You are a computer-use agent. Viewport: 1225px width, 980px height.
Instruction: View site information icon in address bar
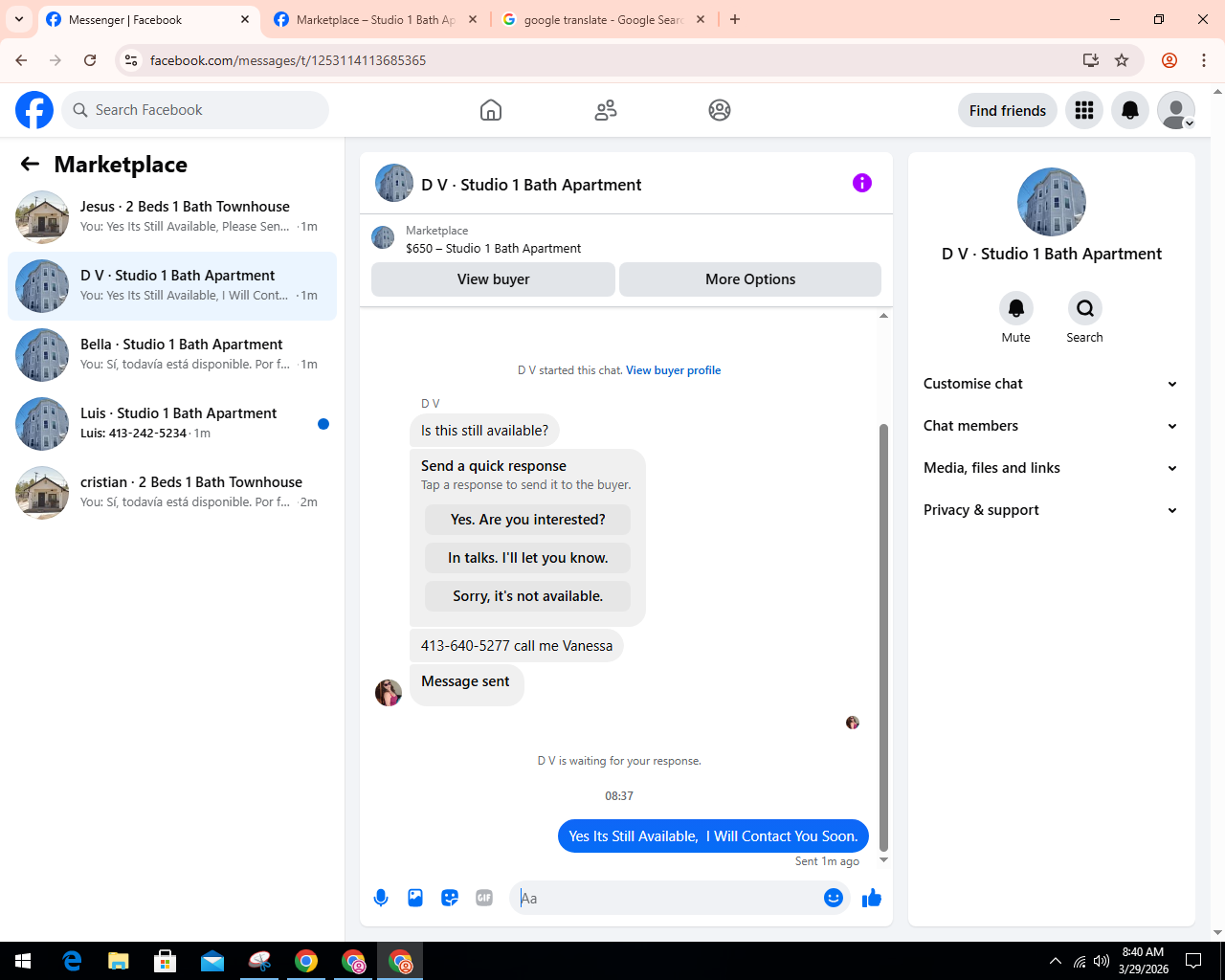[x=132, y=60]
